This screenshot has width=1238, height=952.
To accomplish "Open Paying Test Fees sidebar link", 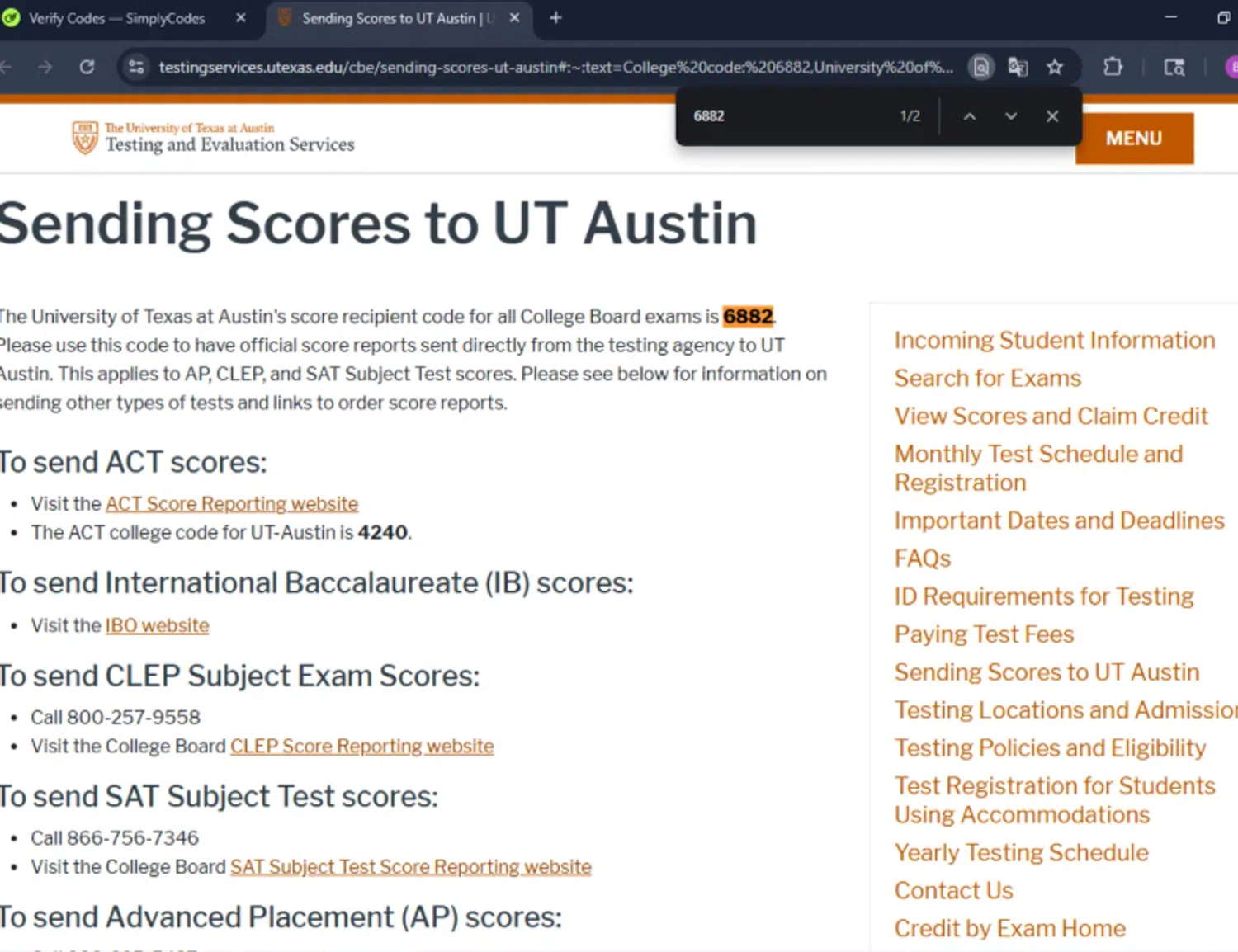I will point(985,634).
